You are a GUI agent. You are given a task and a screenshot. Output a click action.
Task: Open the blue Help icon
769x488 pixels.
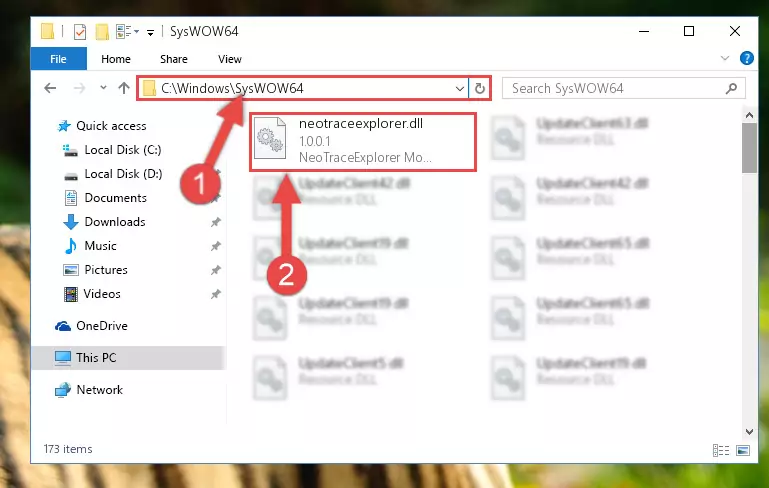(746, 58)
